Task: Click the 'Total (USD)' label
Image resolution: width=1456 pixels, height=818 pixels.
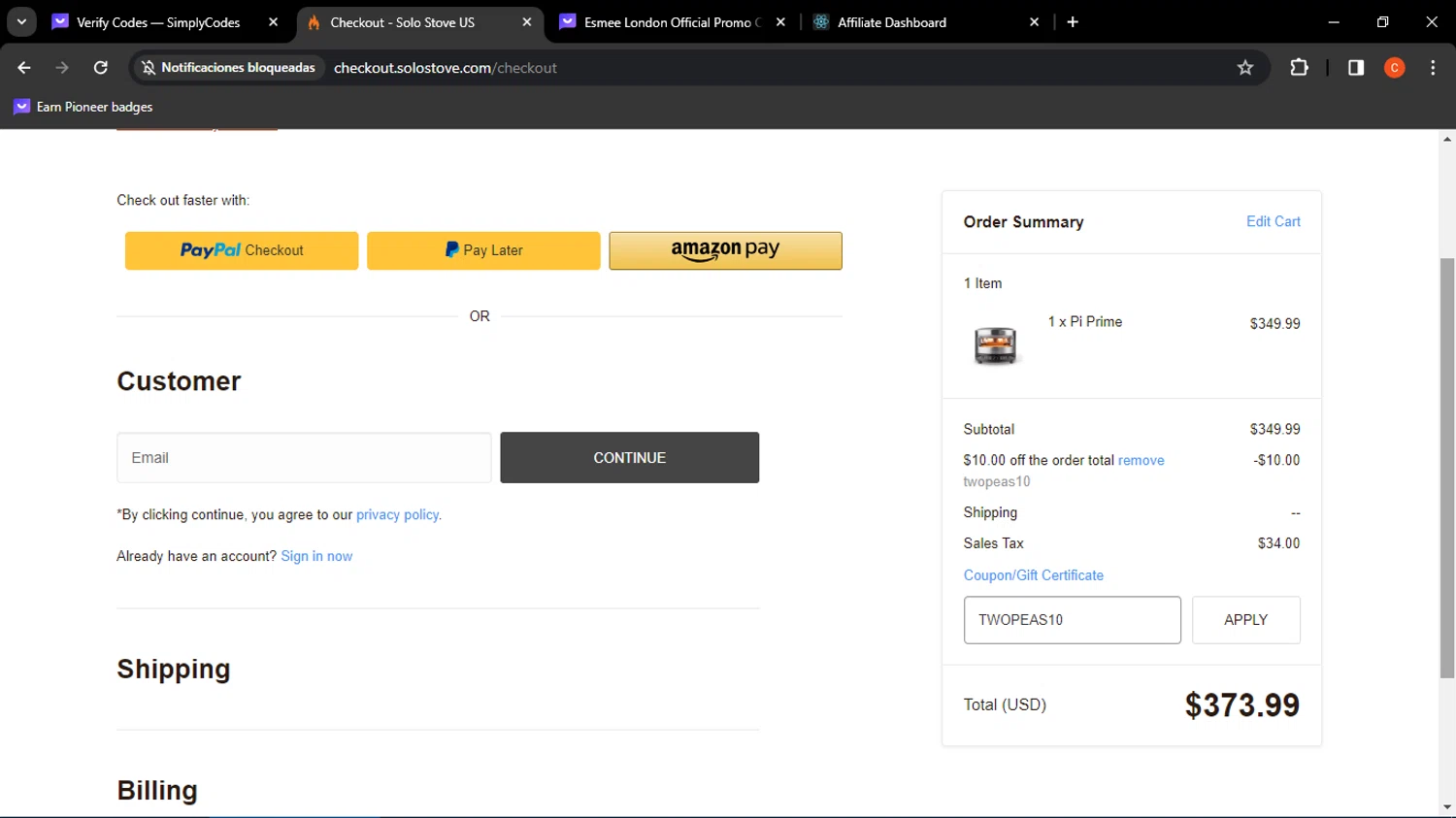Action: click(1005, 705)
